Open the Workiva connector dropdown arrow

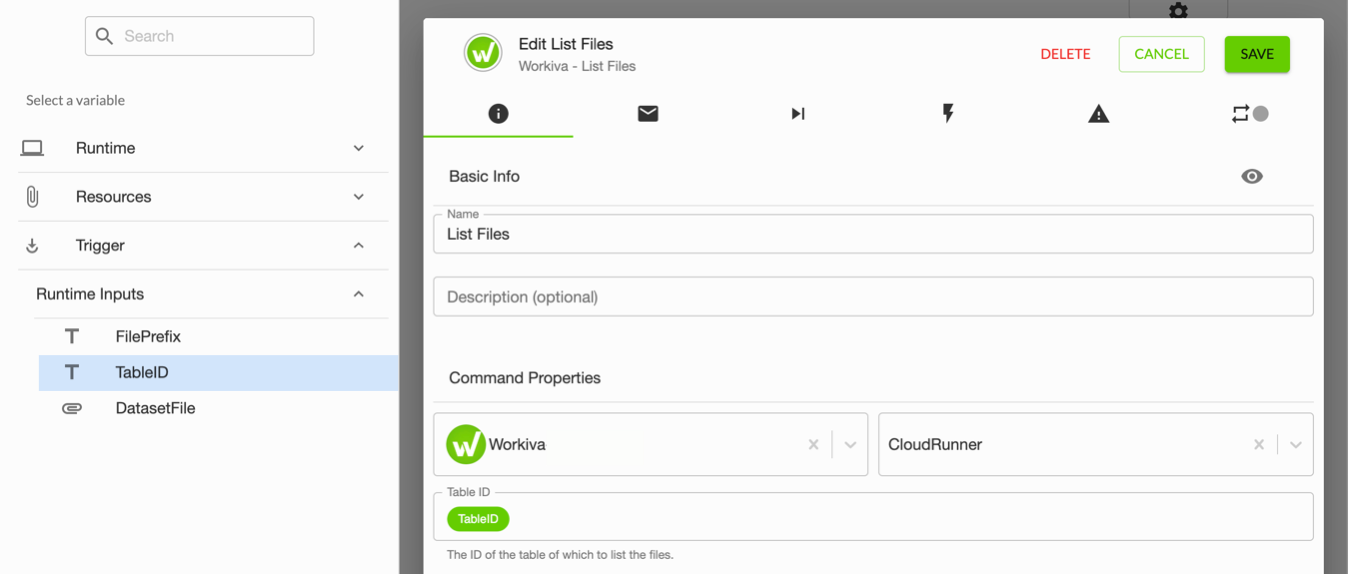(850, 445)
